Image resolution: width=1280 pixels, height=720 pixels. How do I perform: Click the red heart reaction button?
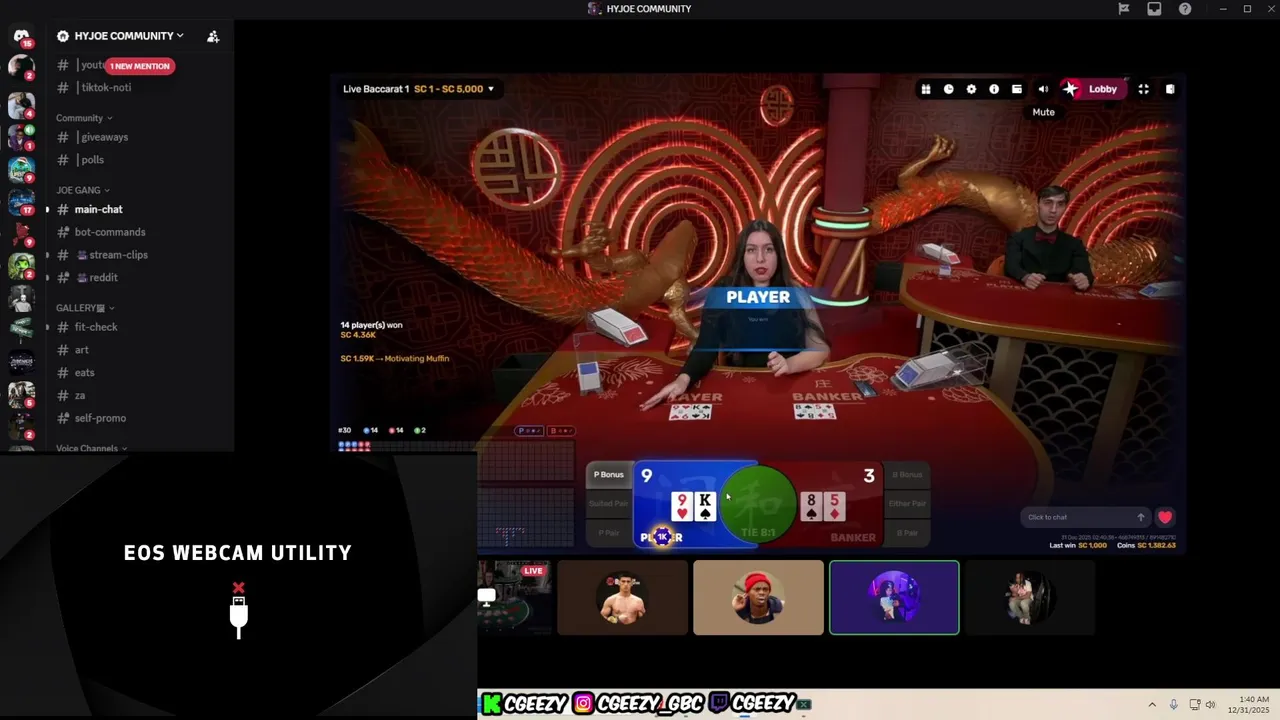1165,517
